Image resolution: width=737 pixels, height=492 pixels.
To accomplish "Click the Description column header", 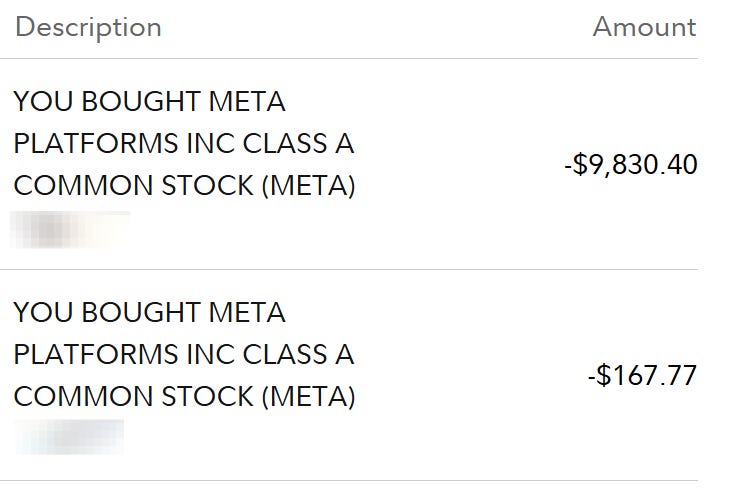I will click(x=88, y=27).
